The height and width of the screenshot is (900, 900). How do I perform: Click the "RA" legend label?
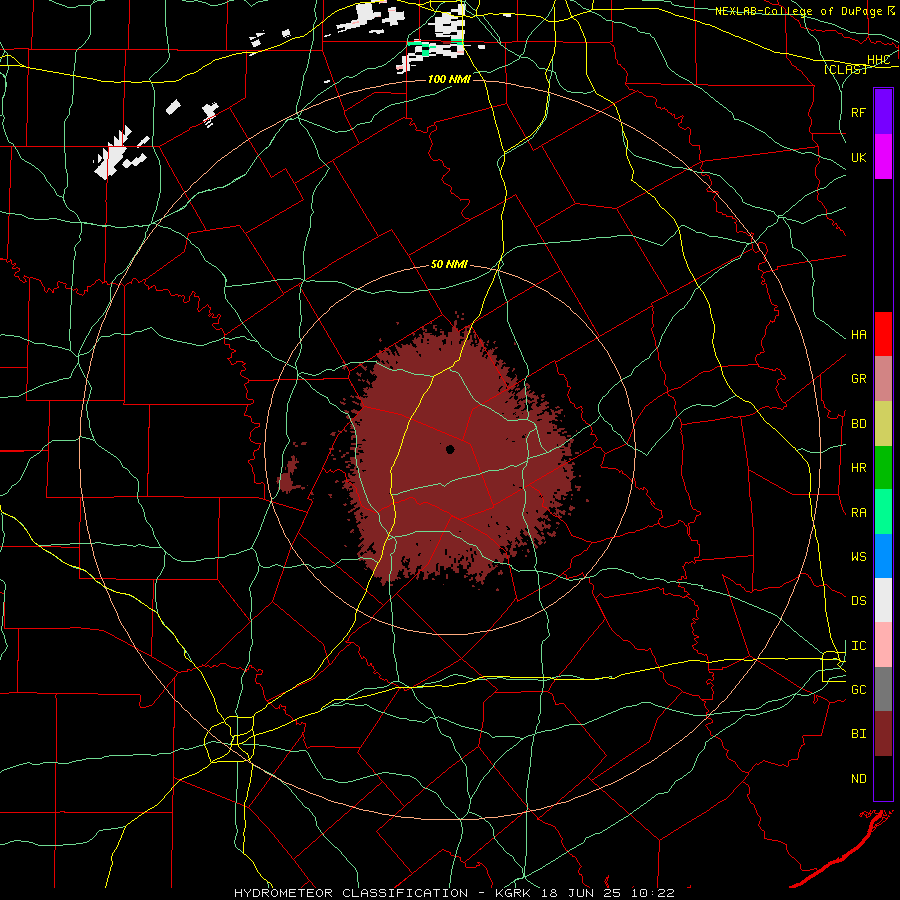point(859,513)
